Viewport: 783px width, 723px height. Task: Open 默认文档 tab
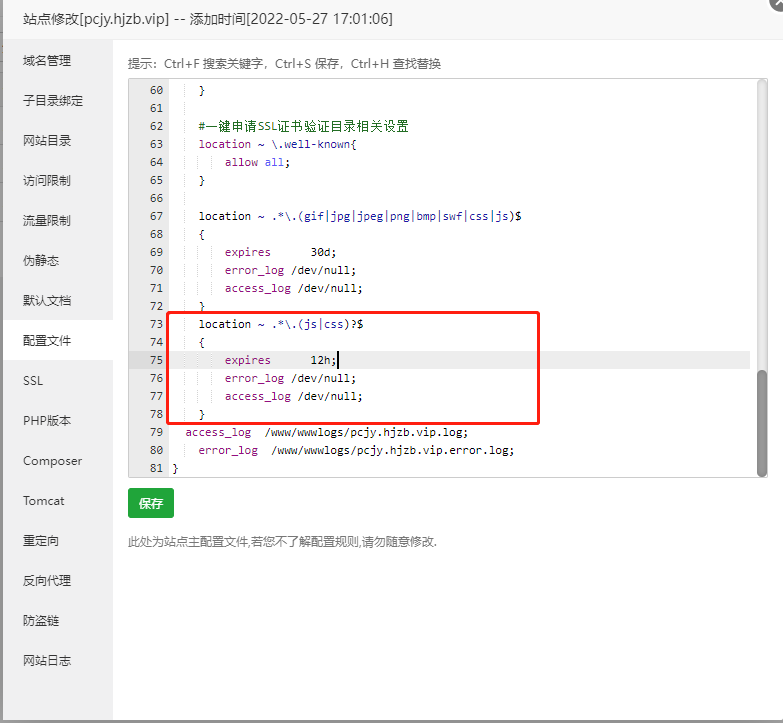pyautogui.click(x=47, y=300)
